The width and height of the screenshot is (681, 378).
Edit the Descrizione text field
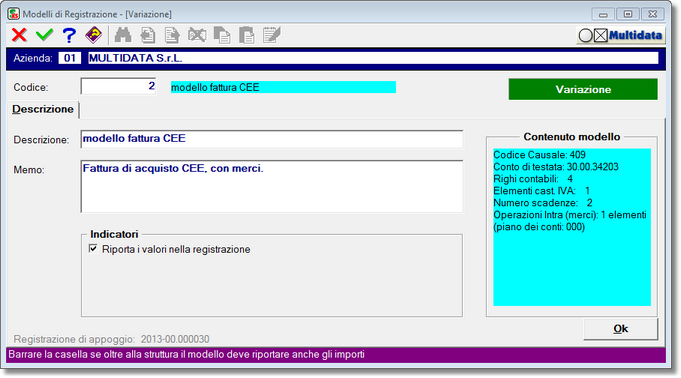pyautogui.click(x=272, y=139)
